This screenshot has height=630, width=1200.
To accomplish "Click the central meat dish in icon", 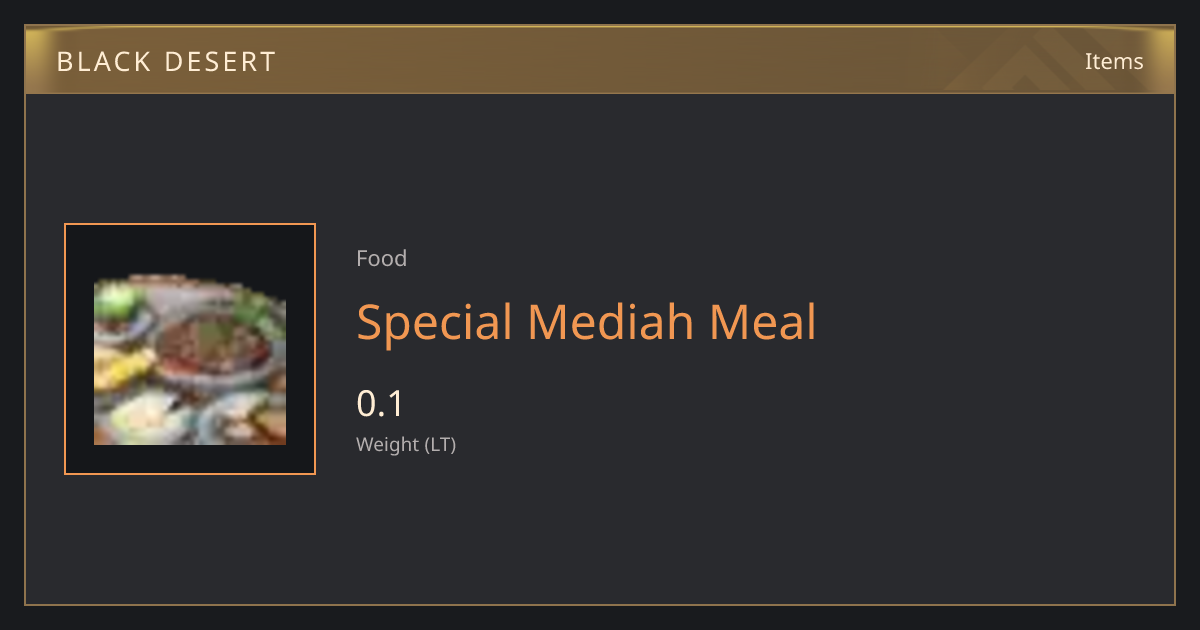I will (214, 346).
